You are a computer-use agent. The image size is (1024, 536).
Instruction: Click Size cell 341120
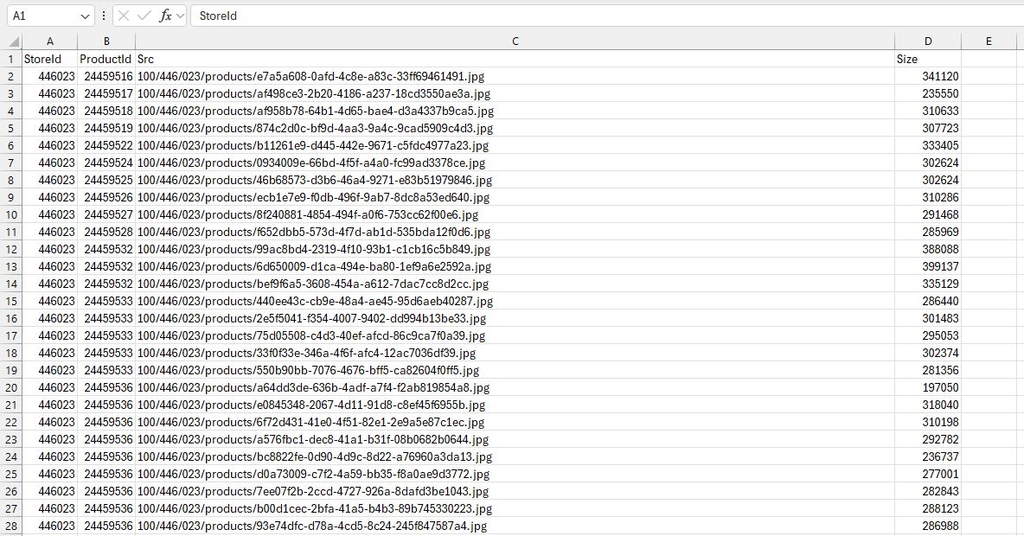pos(927,76)
